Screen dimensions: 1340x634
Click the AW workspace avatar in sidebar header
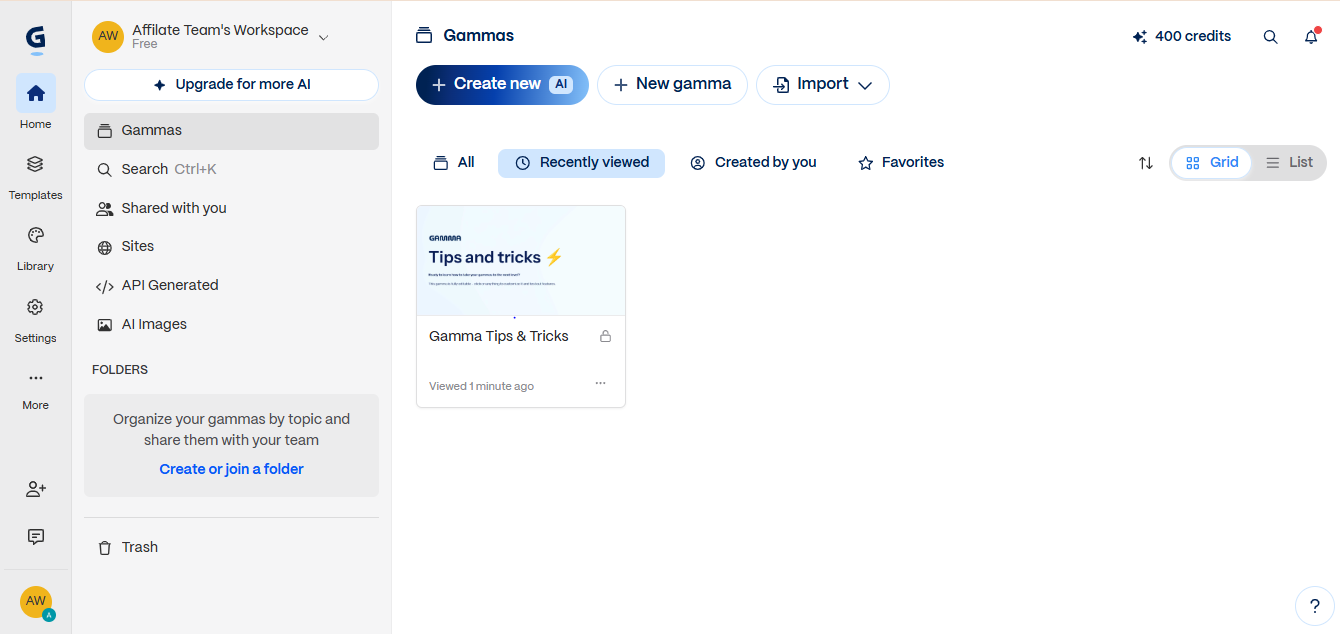[x=108, y=36]
